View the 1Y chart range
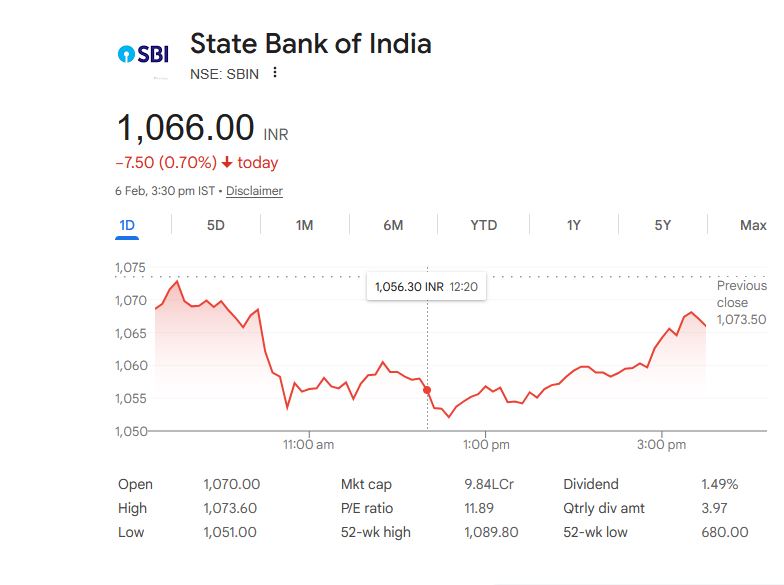This screenshot has width=784, height=585. [x=573, y=225]
